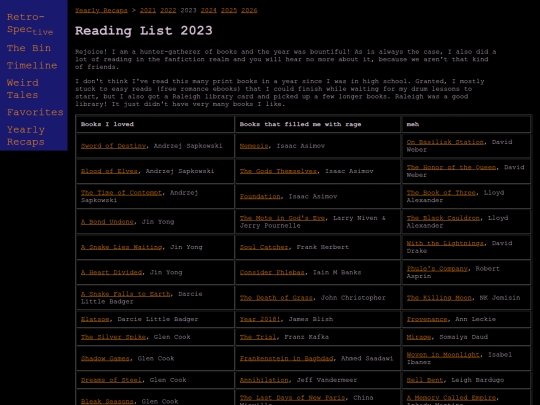This screenshot has height=405, width=540.
Task: Click the 'meh' column header
Action: click(413, 124)
